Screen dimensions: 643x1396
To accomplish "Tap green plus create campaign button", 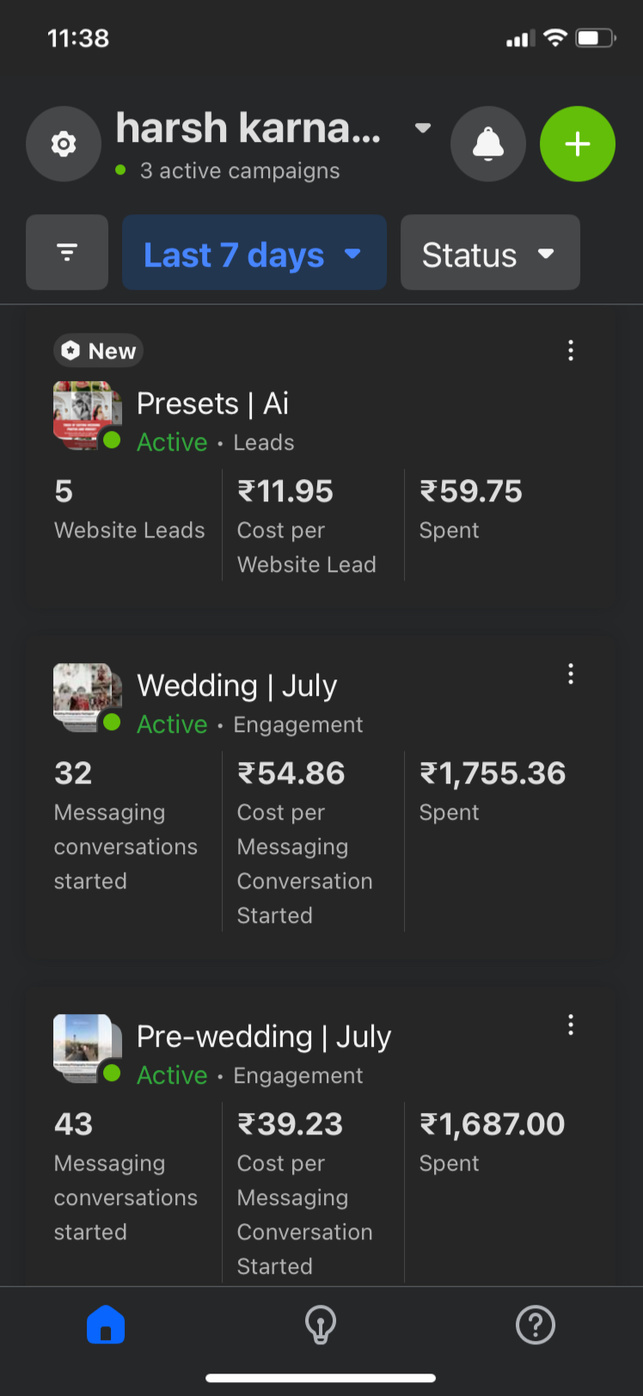I will 577,144.
